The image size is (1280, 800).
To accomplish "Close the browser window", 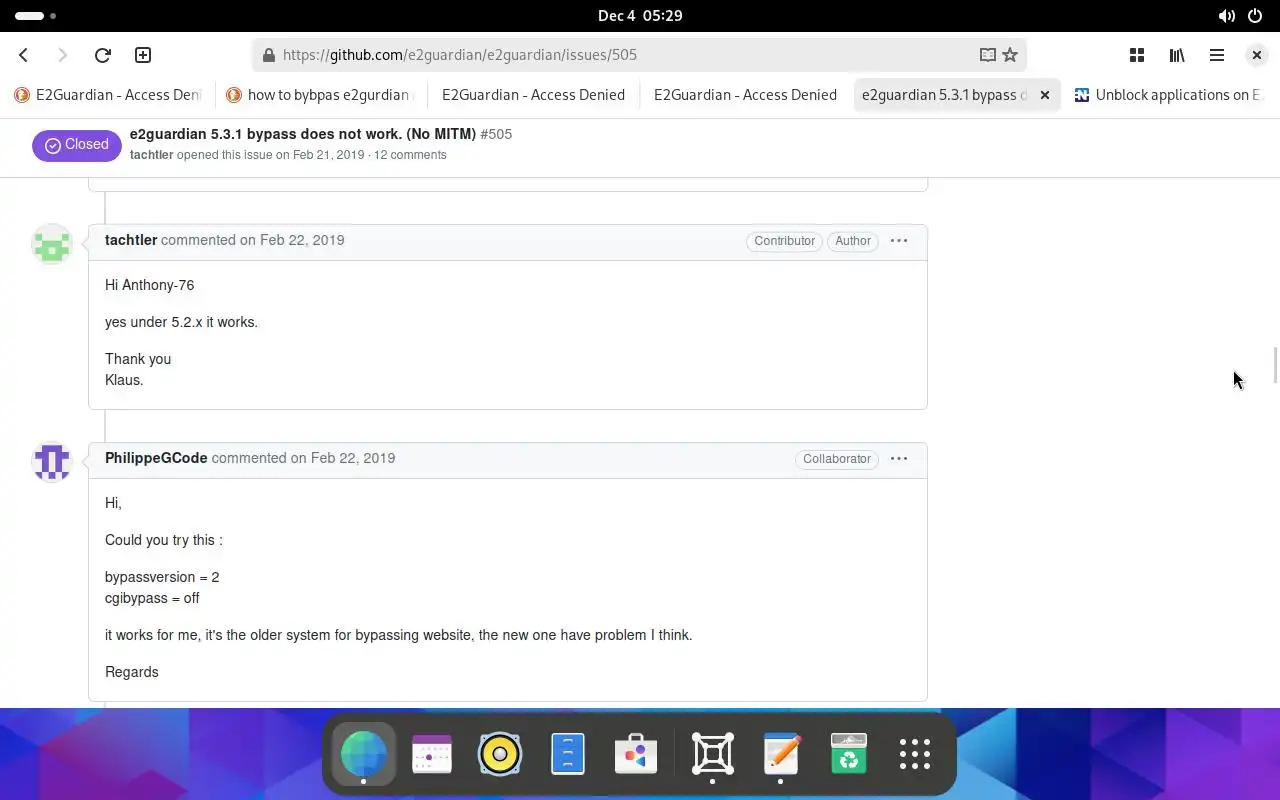I will (1257, 55).
